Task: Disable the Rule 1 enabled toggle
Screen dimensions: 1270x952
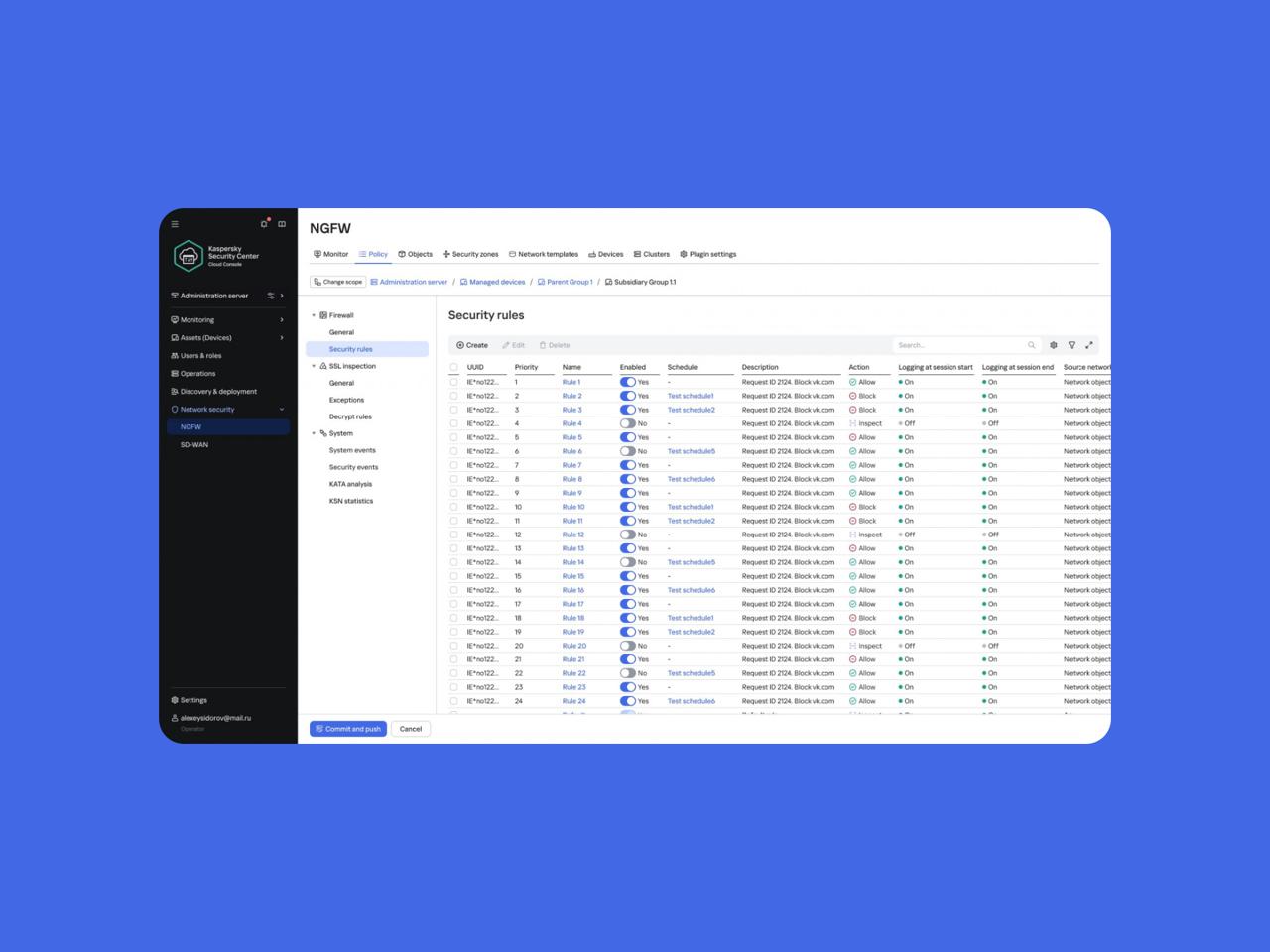Action: click(x=627, y=382)
